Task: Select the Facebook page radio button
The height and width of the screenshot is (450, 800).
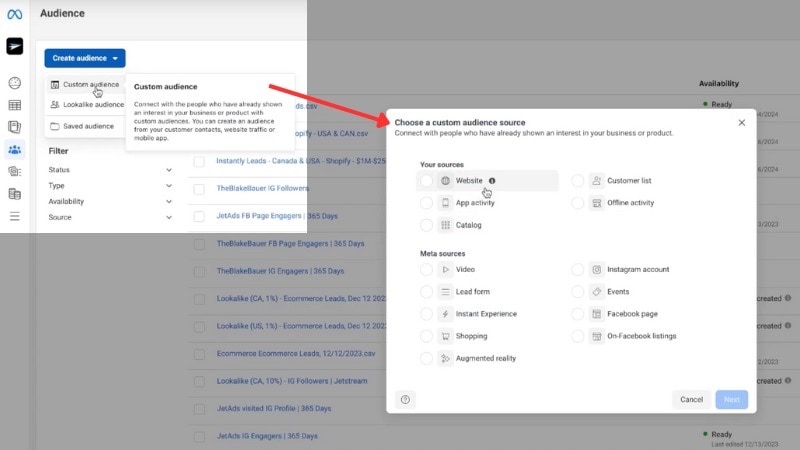Action: [578, 314]
